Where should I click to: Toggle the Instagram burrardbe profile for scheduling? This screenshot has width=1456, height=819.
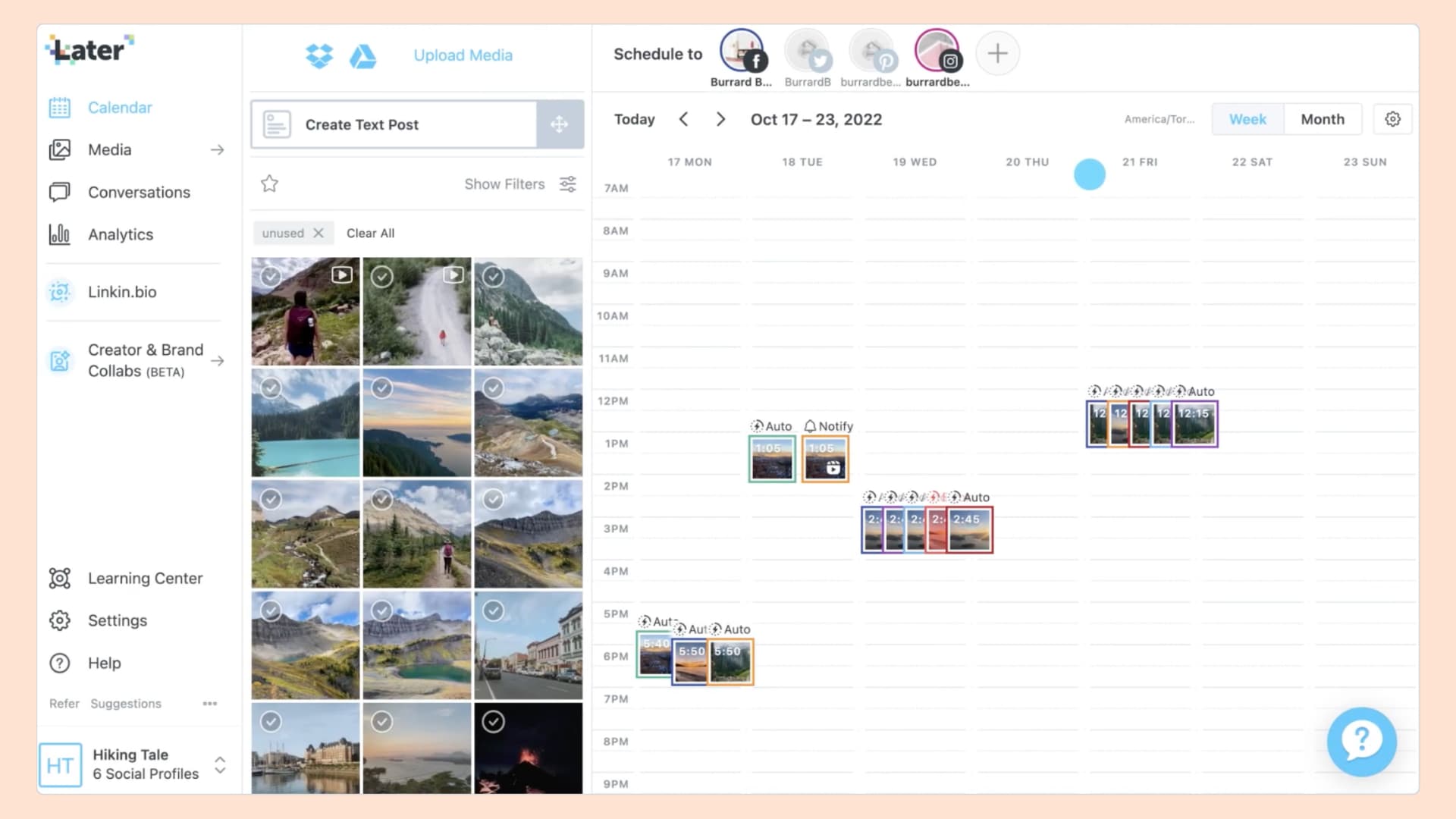pyautogui.click(x=937, y=50)
